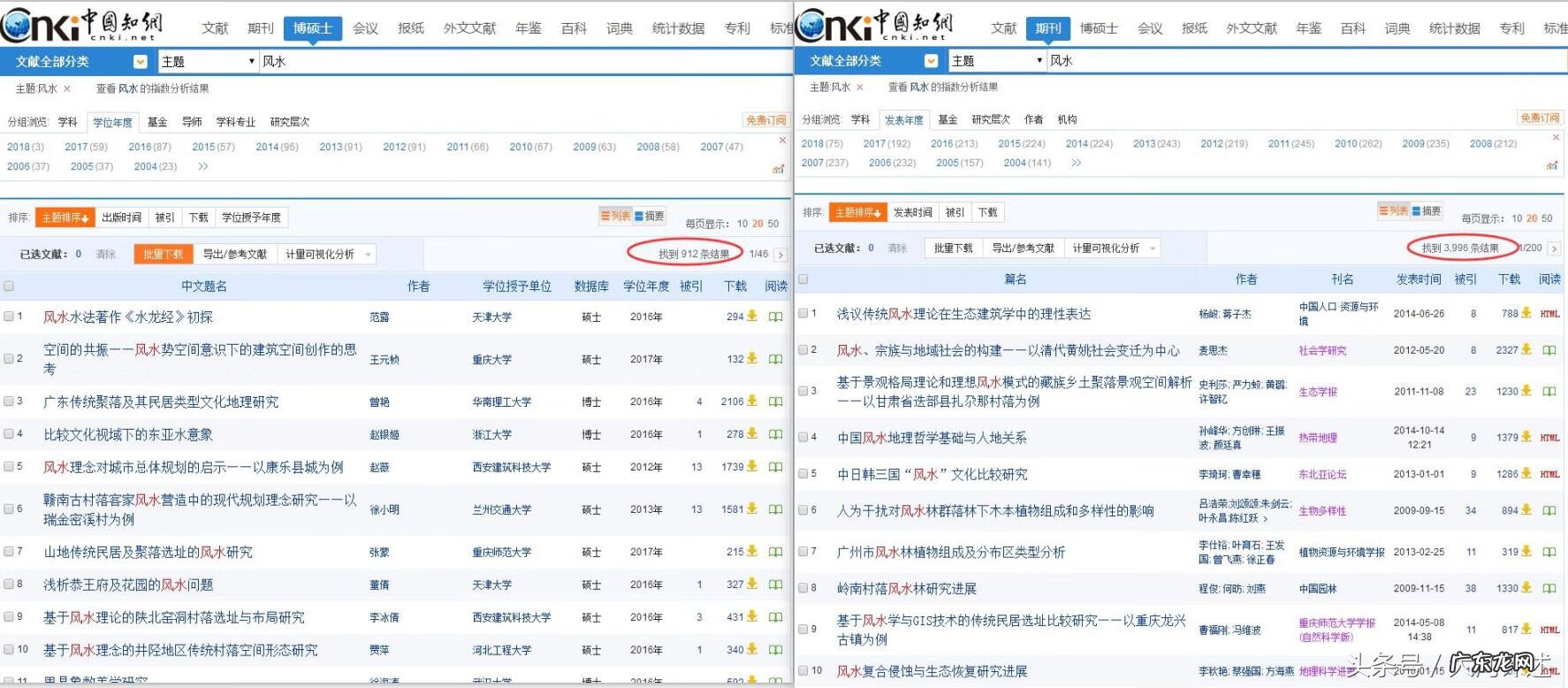
Task: Click 免费订阅 in right pane
Action: 1540,118
